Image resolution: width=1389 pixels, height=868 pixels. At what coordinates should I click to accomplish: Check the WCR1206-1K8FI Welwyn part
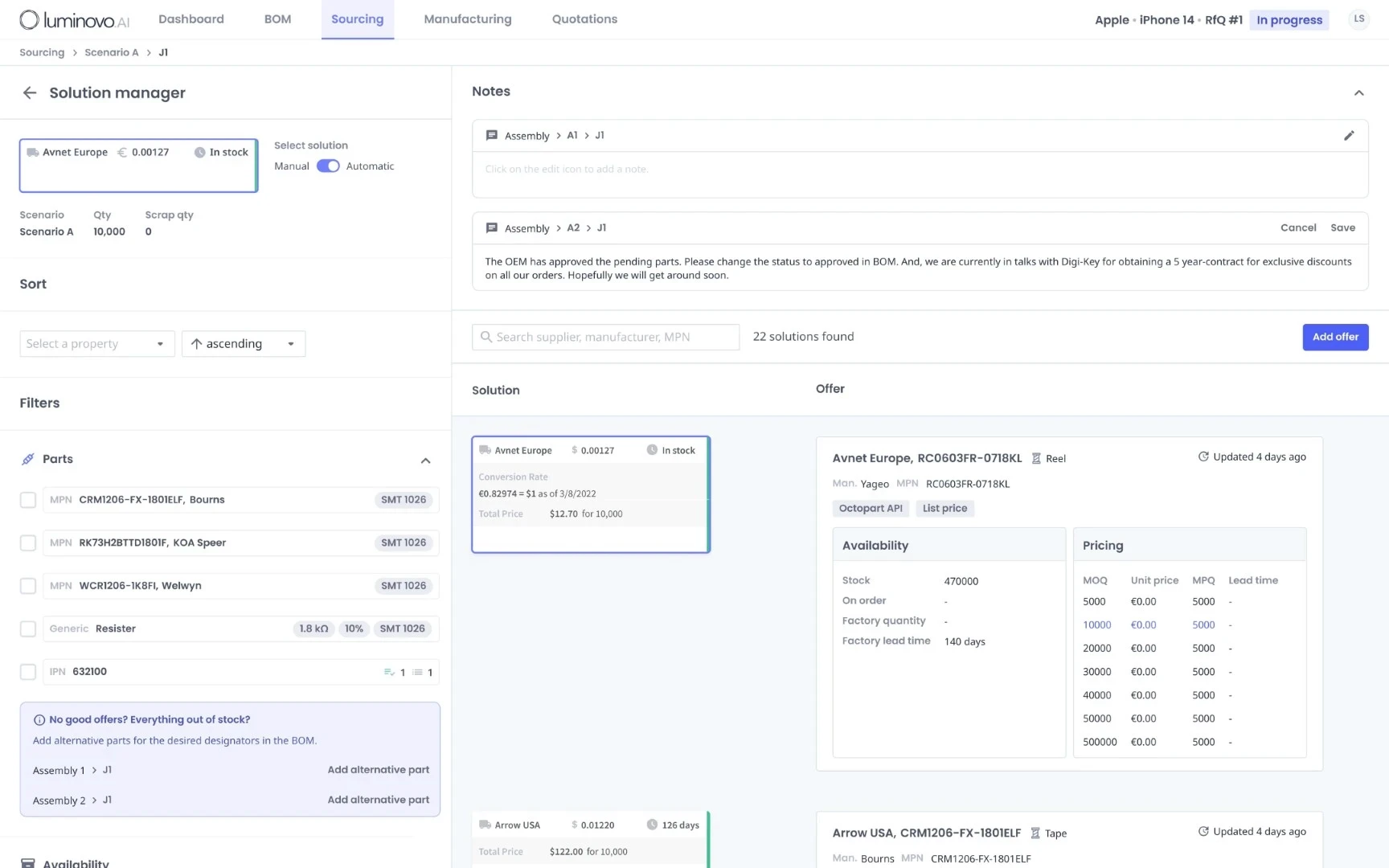coord(28,586)
